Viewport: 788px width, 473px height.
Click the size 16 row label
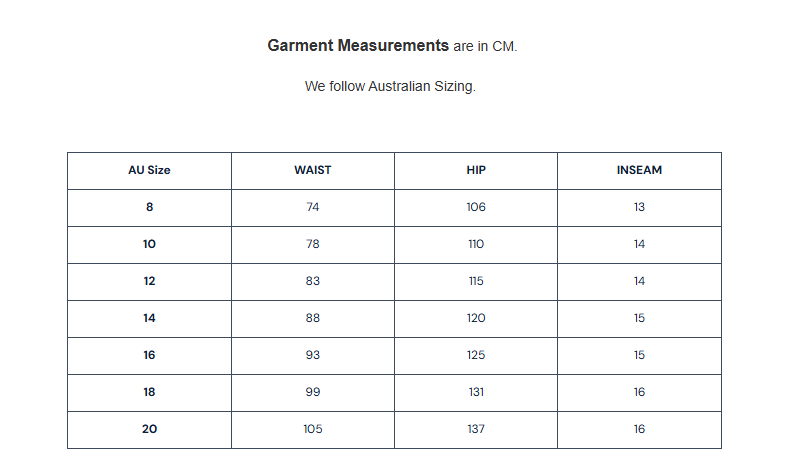[149, 355]
